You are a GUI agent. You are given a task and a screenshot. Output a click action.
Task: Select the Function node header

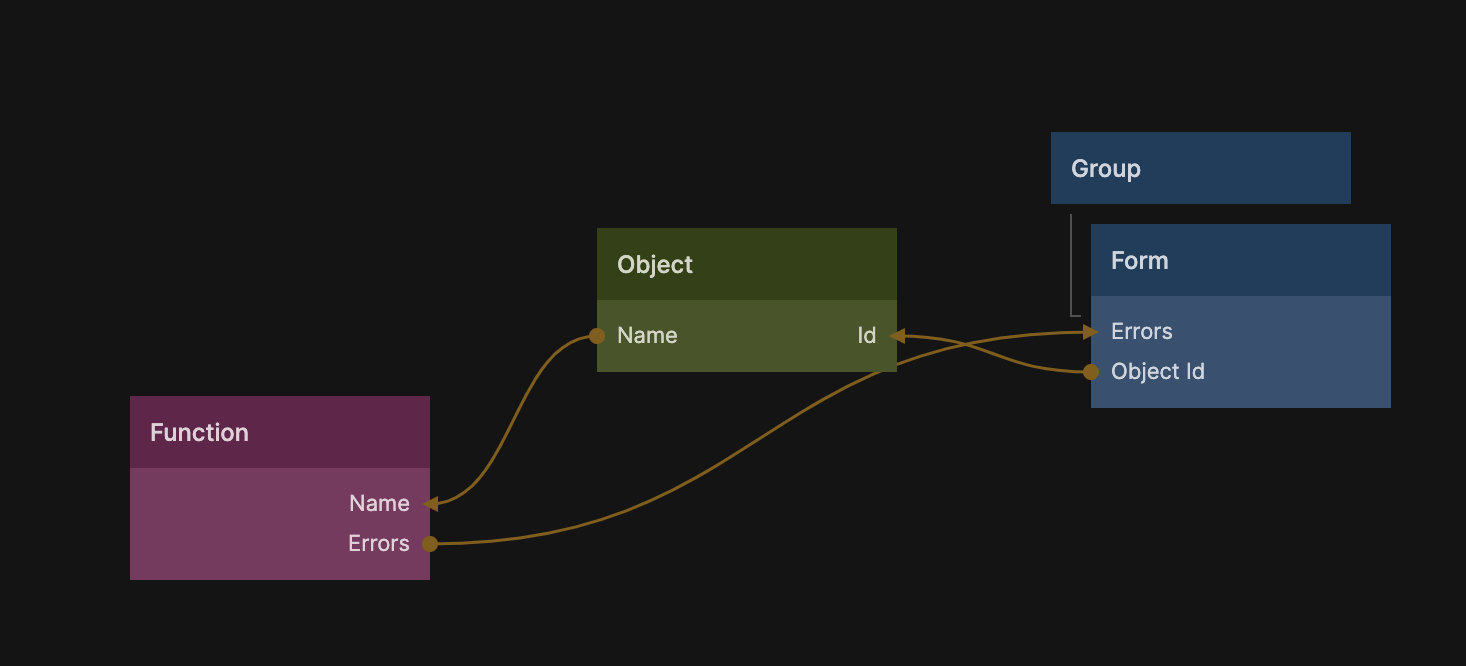pos(280,432)
